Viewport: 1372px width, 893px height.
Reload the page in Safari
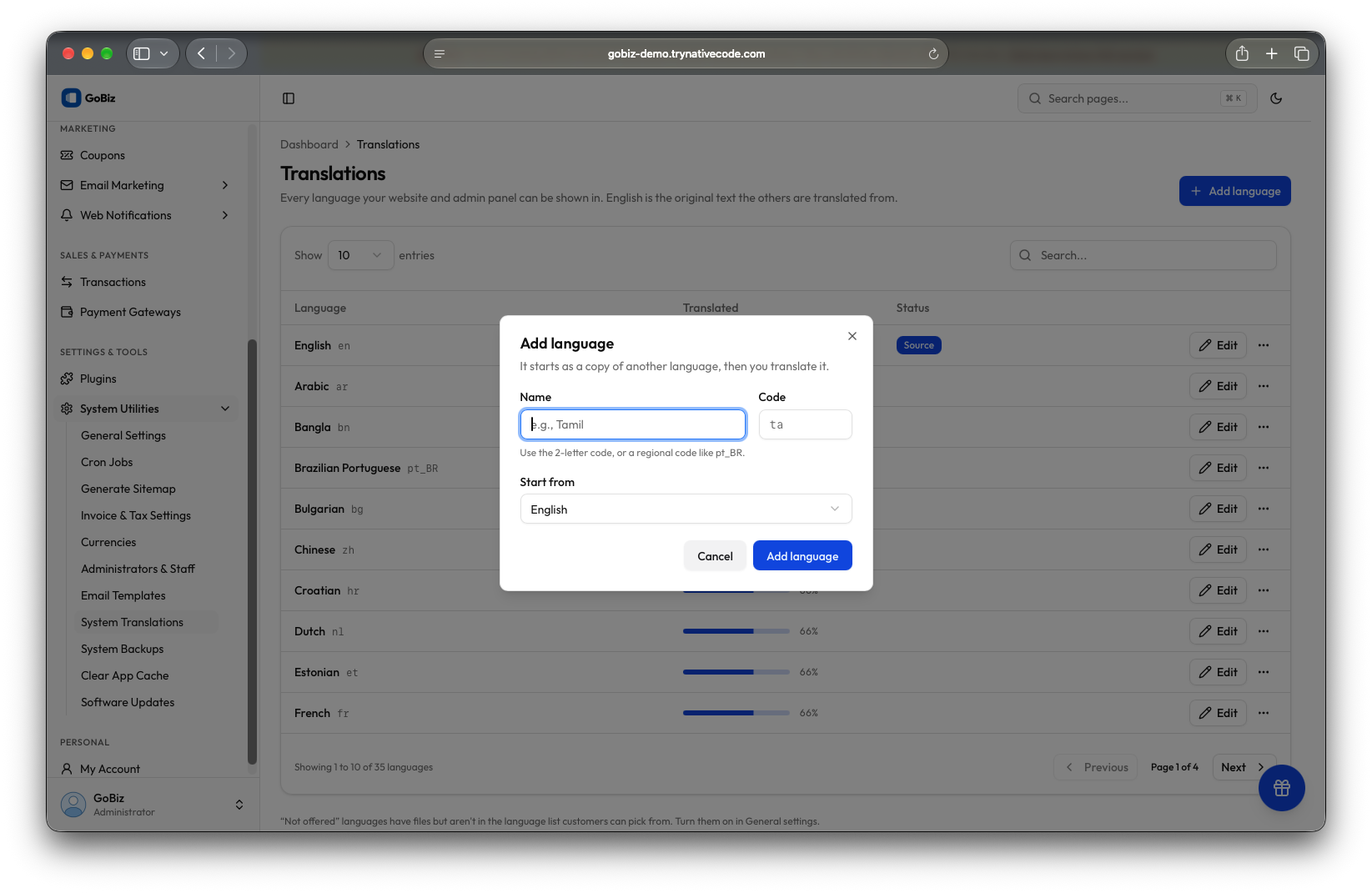tap(933, 53)
